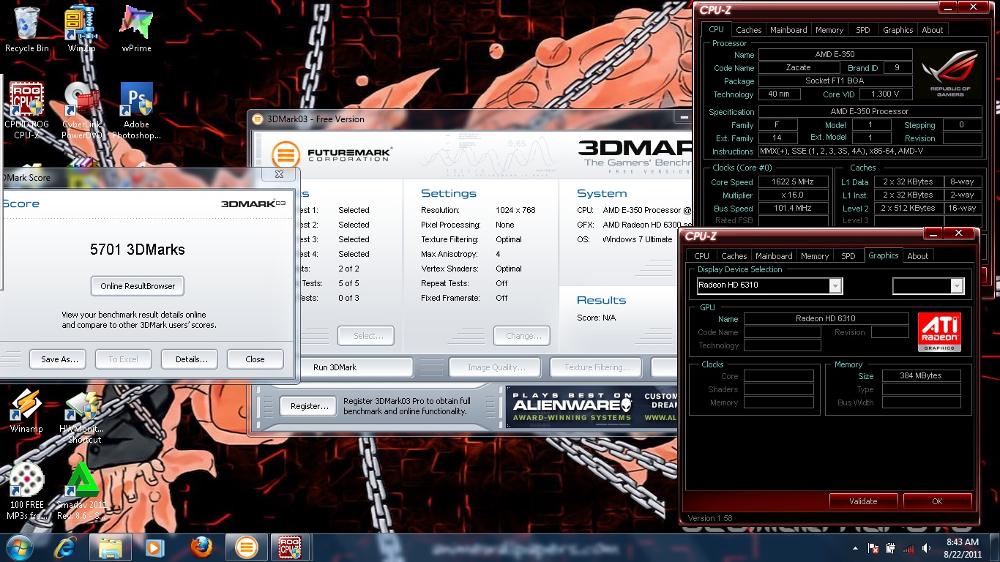Click the Core Speed 1622.5 MHz field
The image size is (1000, 562).
coord(793,182)
